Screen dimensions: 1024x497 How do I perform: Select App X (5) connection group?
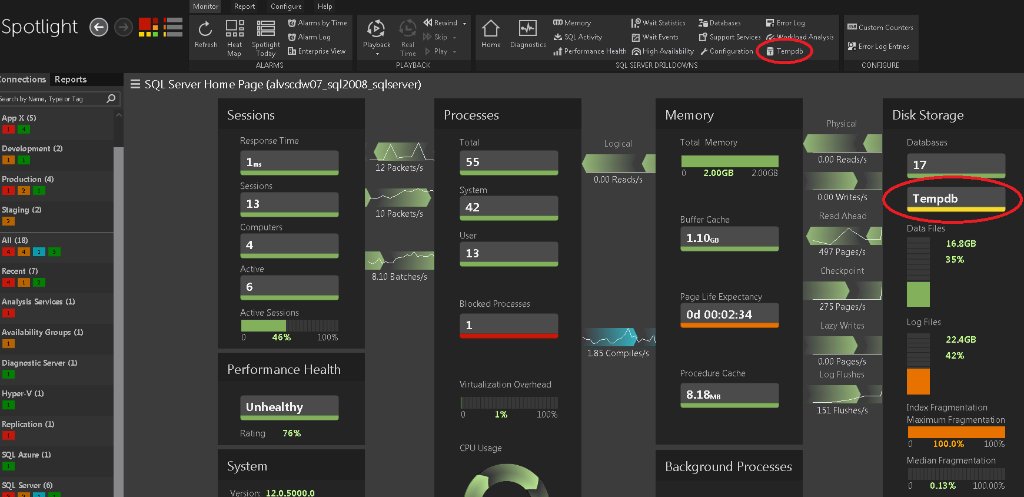pos(19,118)
